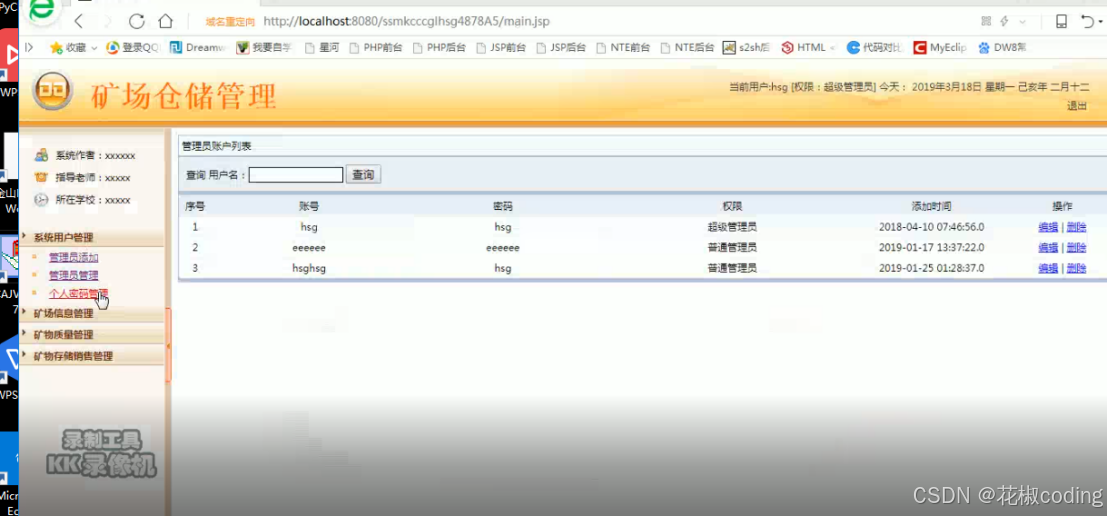Click the lightning speed-mode icon
Screen dimensions: 1107x516
point(1005,22)
